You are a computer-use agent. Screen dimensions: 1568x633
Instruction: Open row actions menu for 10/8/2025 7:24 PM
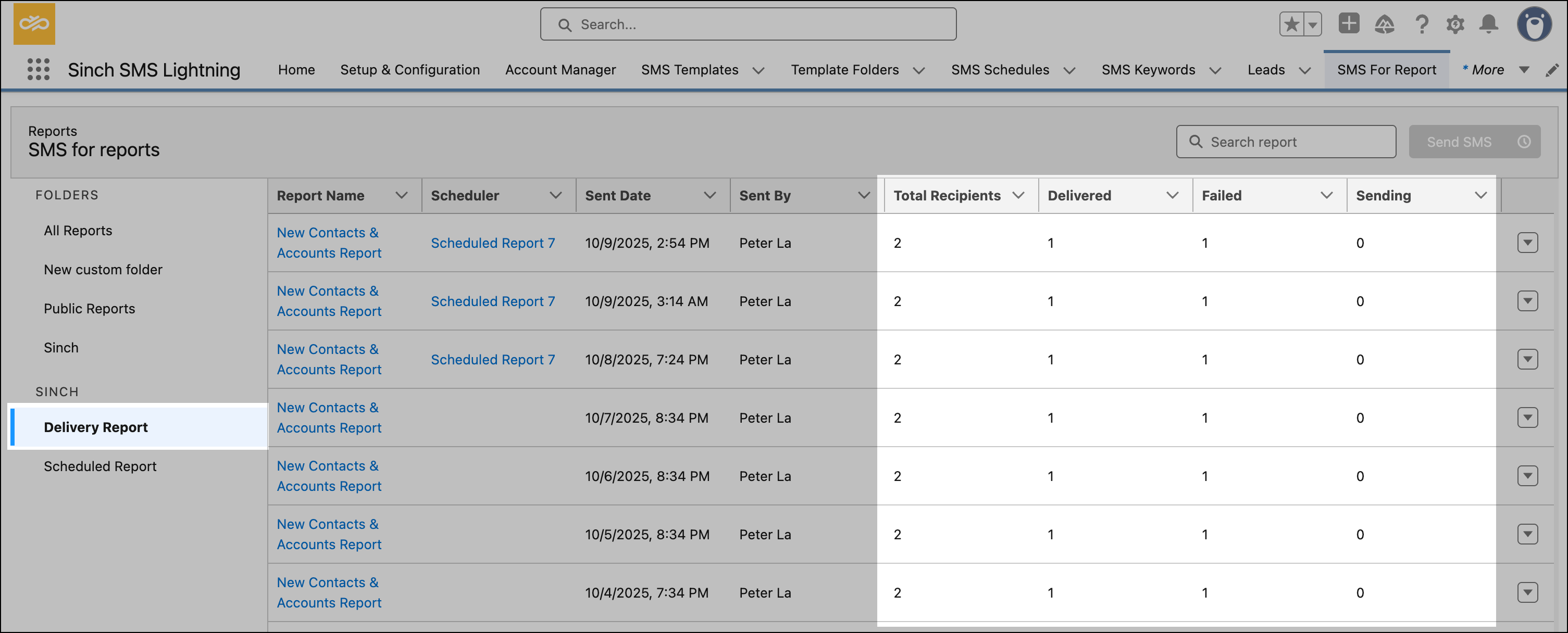(1527, 359)
